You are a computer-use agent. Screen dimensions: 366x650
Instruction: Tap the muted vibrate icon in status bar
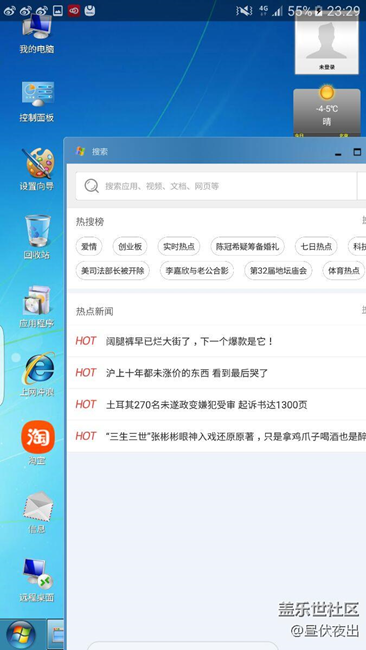tap(244, 11)
